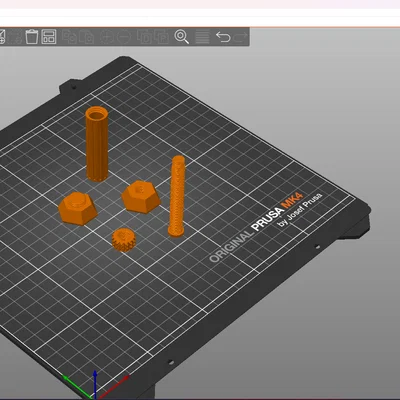Select the small gear model

point(123,240)
